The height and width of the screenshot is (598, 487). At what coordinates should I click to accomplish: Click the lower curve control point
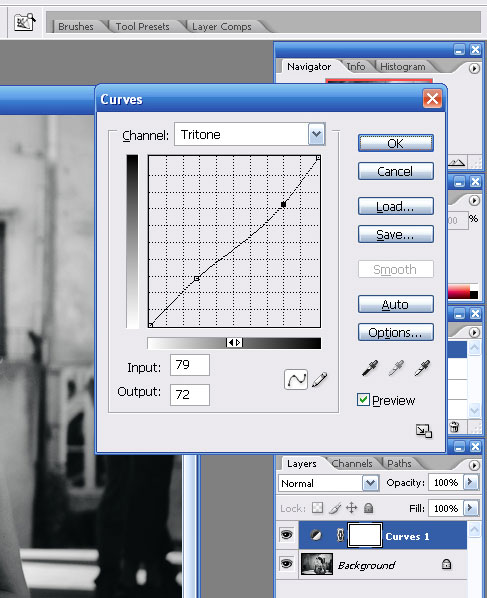[x=196, y=279]
